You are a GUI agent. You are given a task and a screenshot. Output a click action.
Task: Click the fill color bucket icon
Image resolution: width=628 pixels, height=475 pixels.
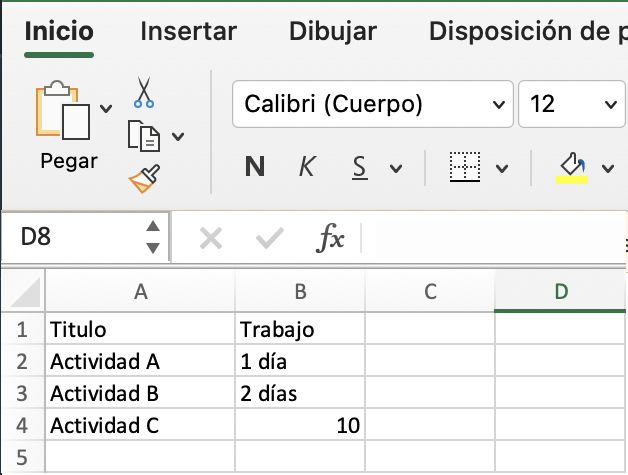(571, 167)
